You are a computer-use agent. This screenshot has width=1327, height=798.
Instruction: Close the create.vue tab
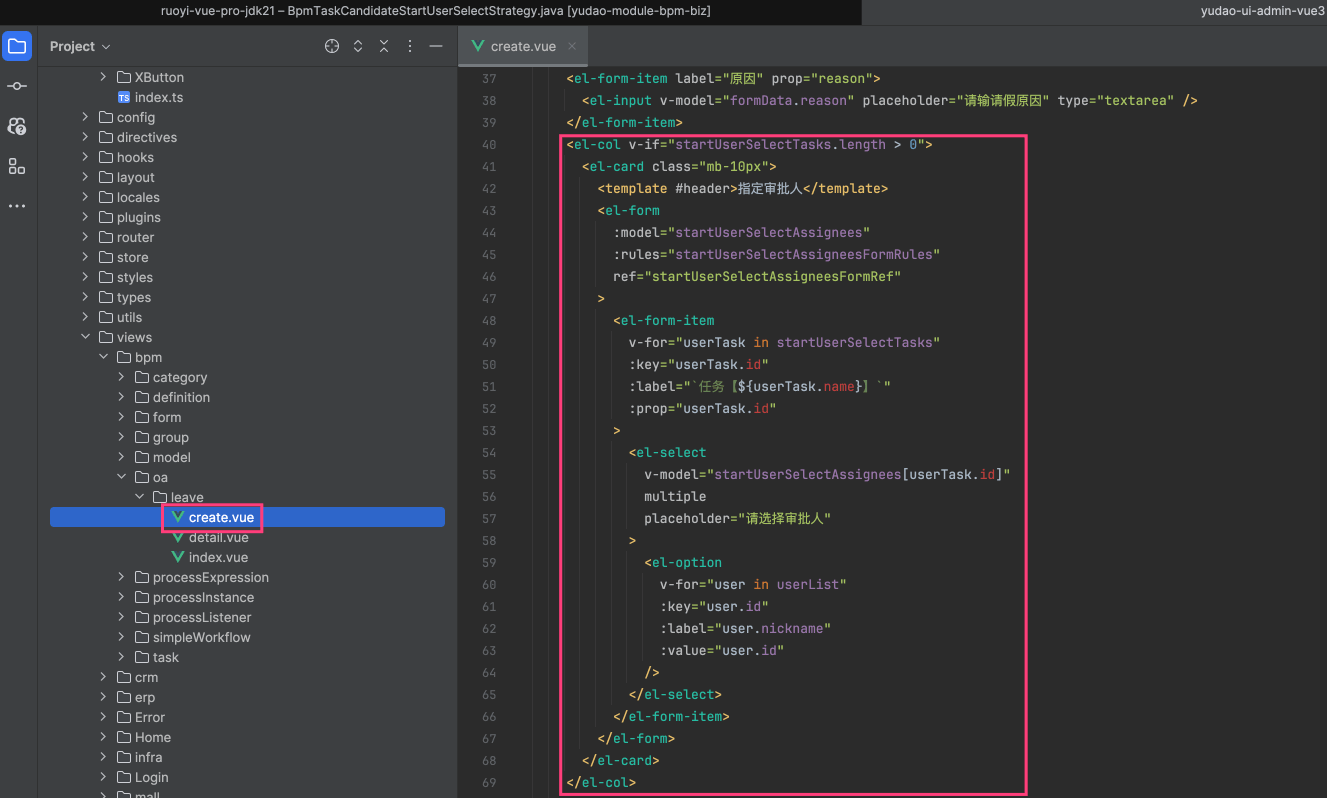pyautogui.click(x=572, y=46)
